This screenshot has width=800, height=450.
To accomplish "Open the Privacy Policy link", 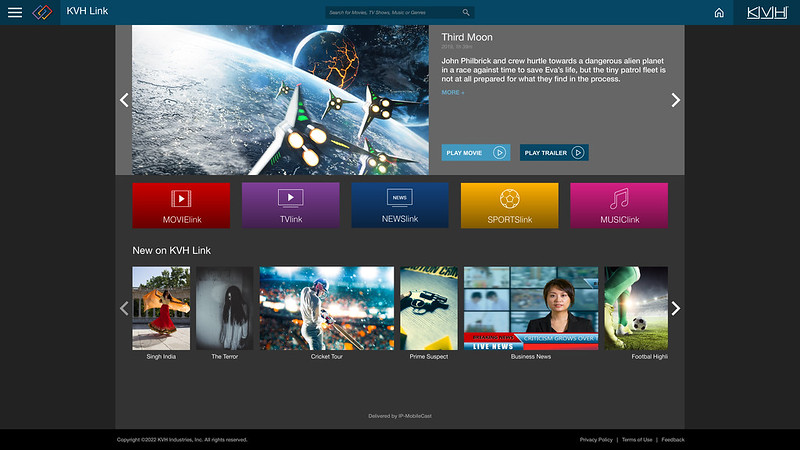I will [596, 440].
